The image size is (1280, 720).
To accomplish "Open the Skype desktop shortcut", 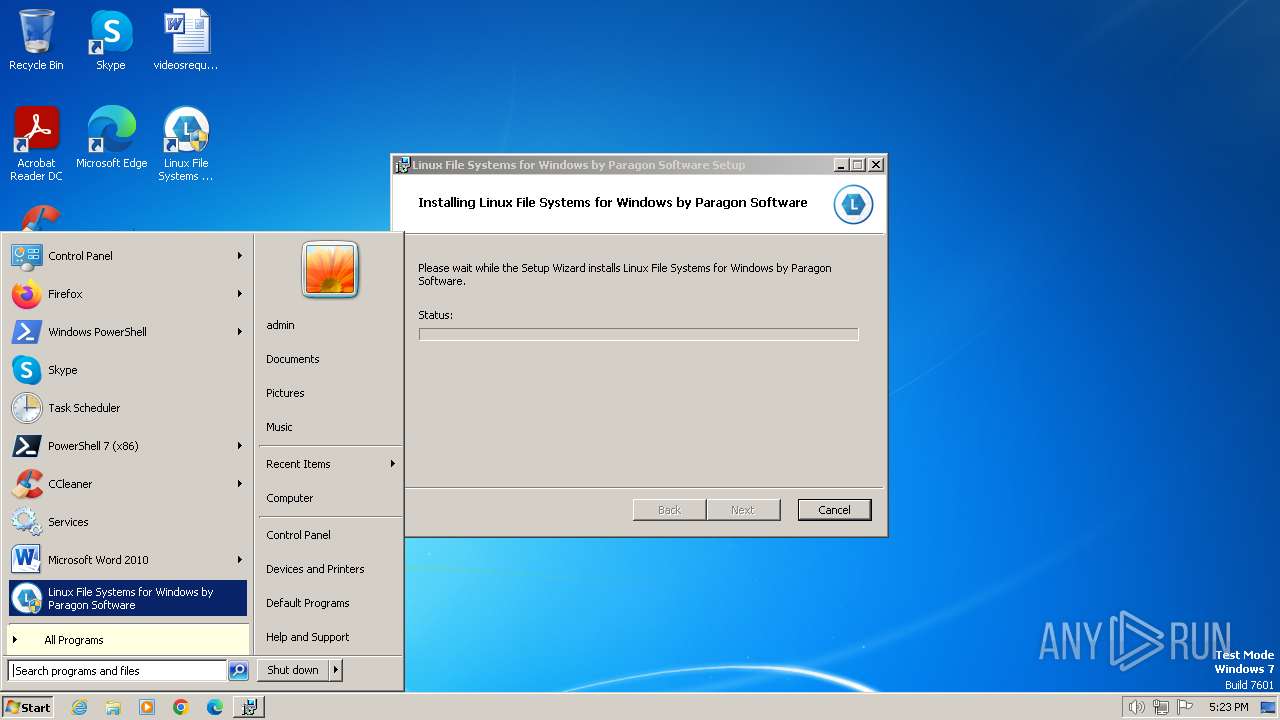I will (111, 40).
